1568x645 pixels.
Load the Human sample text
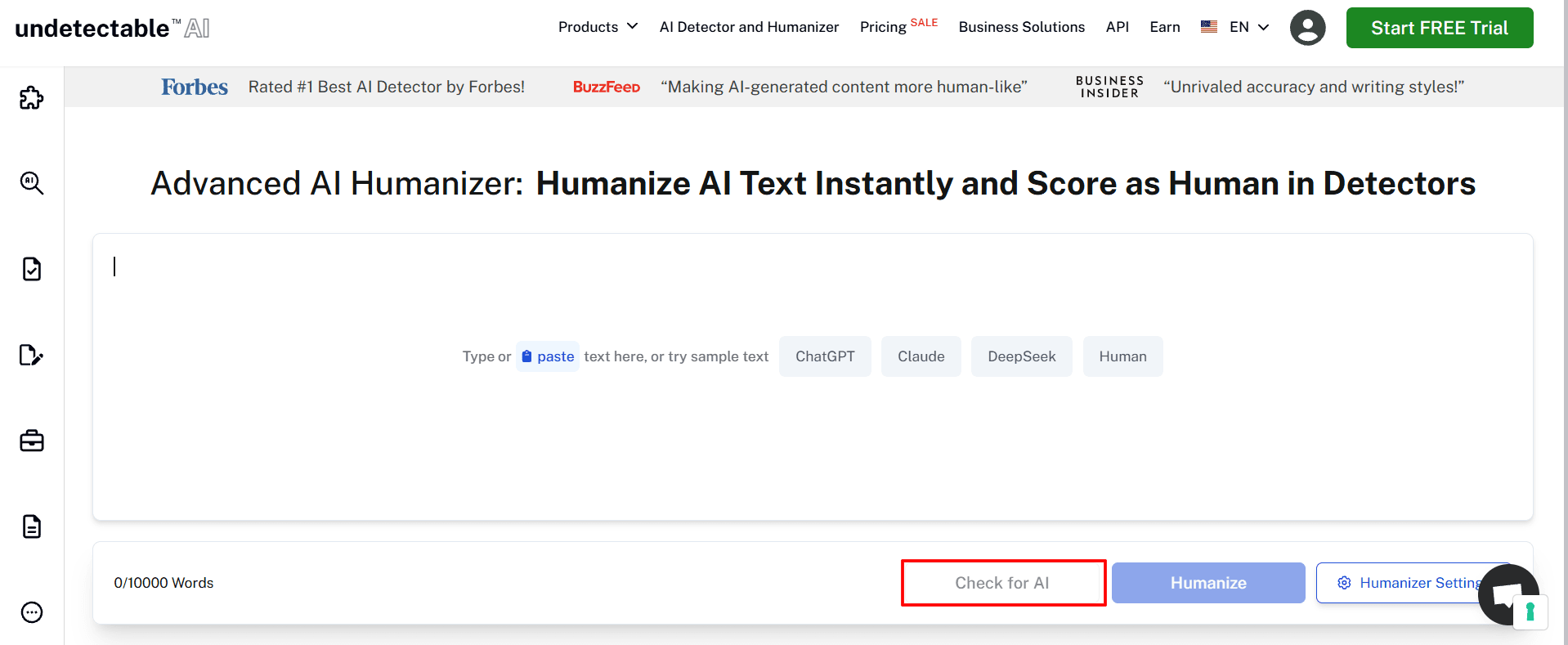click(x=1122, y=356)
